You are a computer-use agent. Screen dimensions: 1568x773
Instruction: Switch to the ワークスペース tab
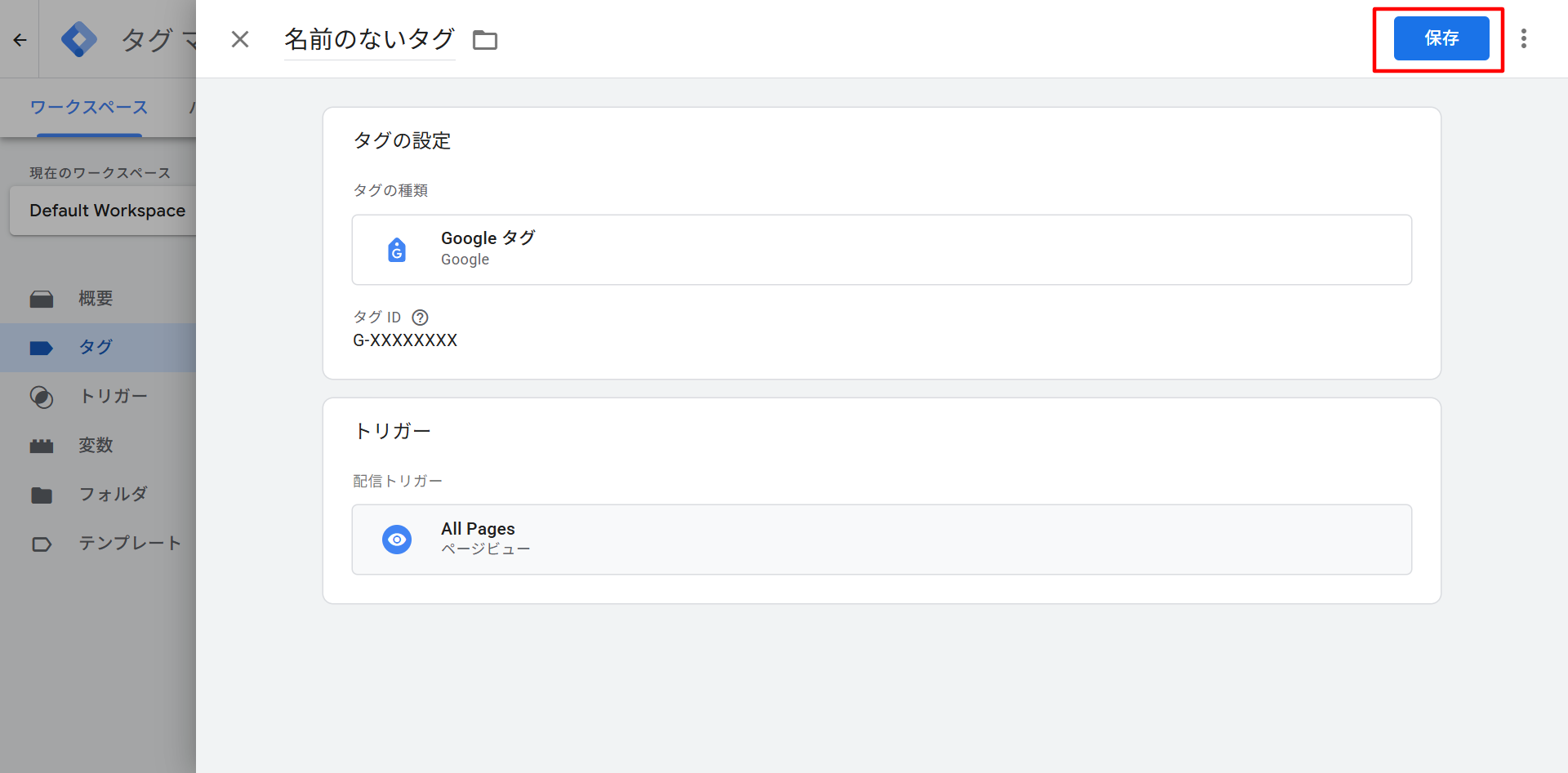(x=89, y=108)
